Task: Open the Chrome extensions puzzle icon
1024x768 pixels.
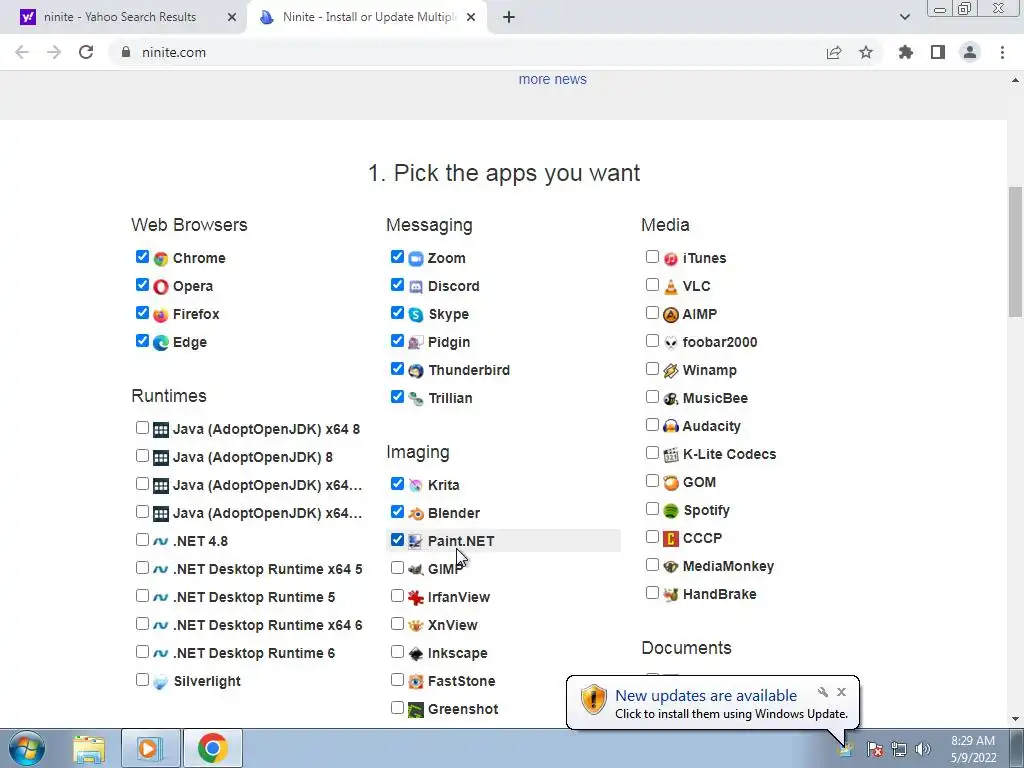Action: point(906,52)
